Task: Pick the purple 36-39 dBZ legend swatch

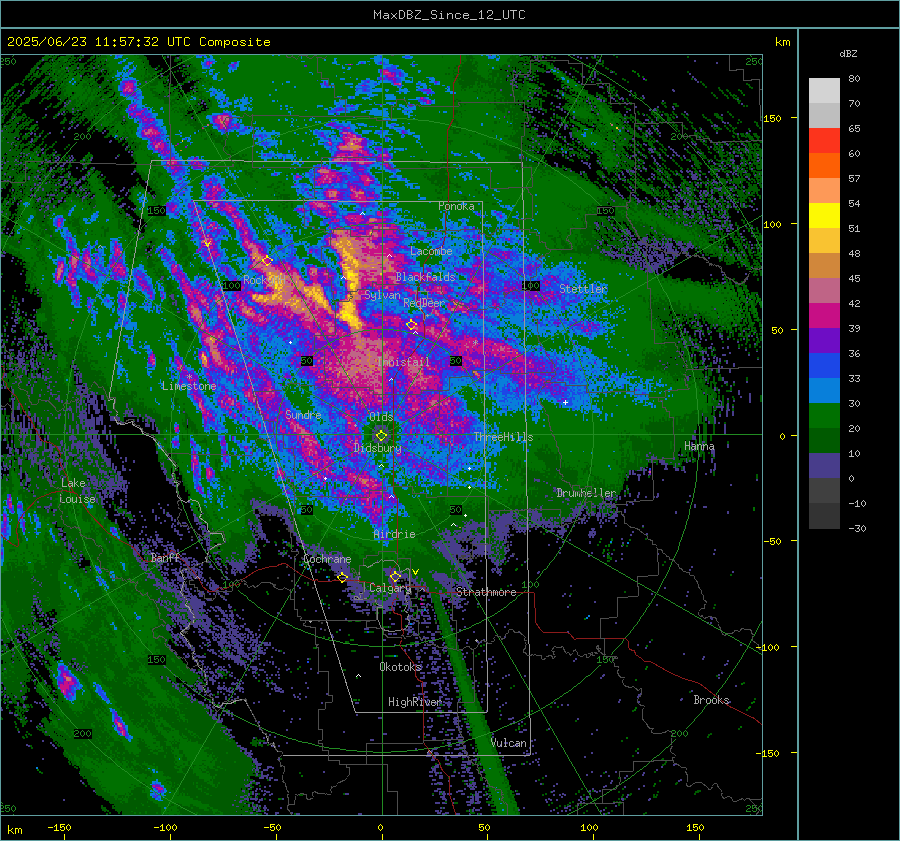Action: [824, 340]
